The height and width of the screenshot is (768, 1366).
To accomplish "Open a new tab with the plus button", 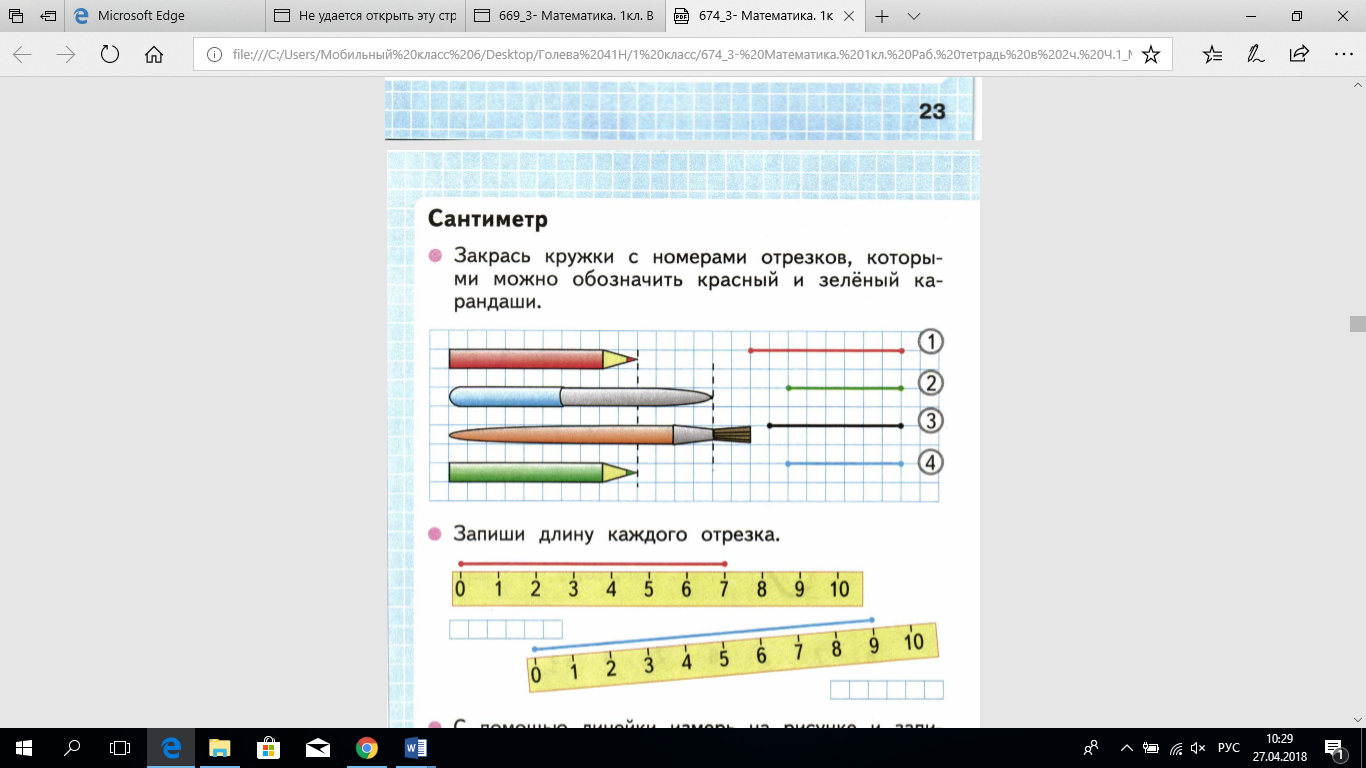I will coord(882,16).
